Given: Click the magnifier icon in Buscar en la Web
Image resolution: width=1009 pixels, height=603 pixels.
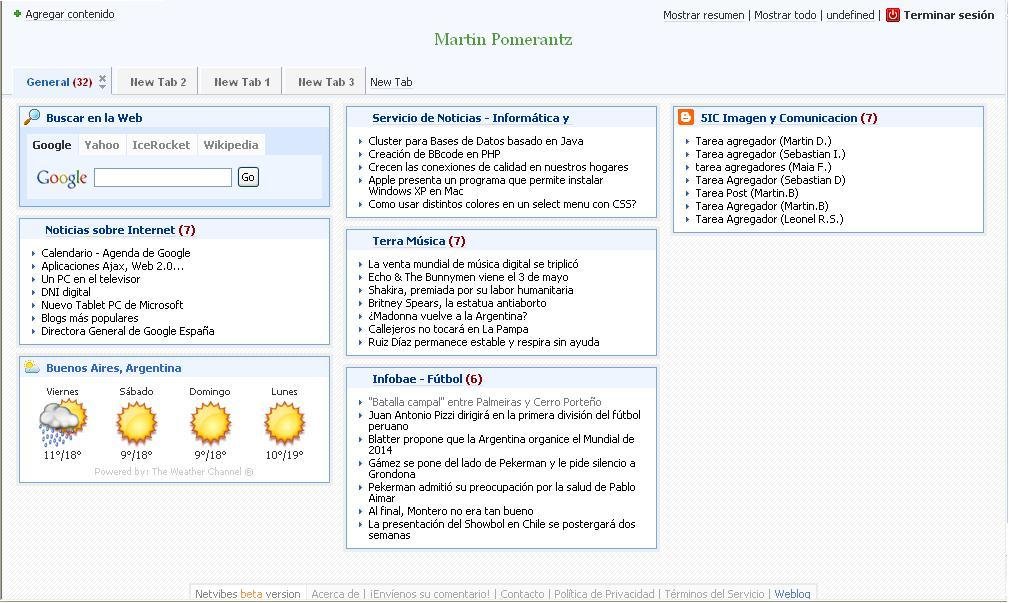Looking at the screenshot, I should point(32,116).
